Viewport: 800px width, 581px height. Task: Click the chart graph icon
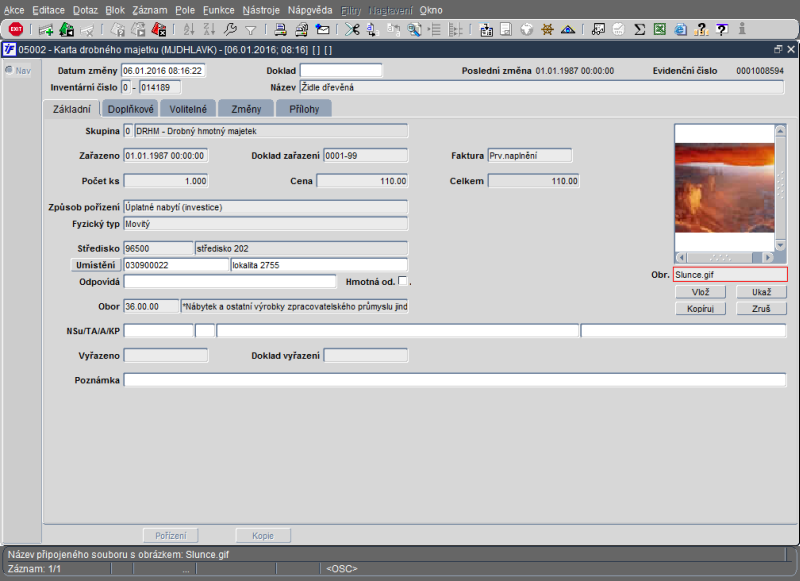click(598, 30)
